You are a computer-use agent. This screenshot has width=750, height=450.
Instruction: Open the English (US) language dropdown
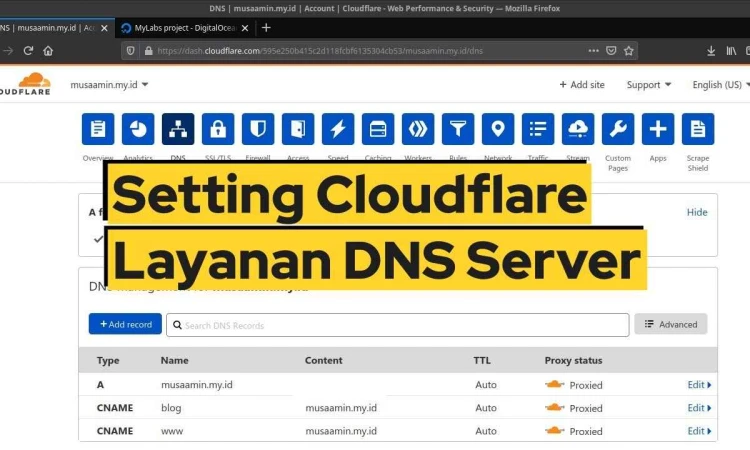(721, 85)
